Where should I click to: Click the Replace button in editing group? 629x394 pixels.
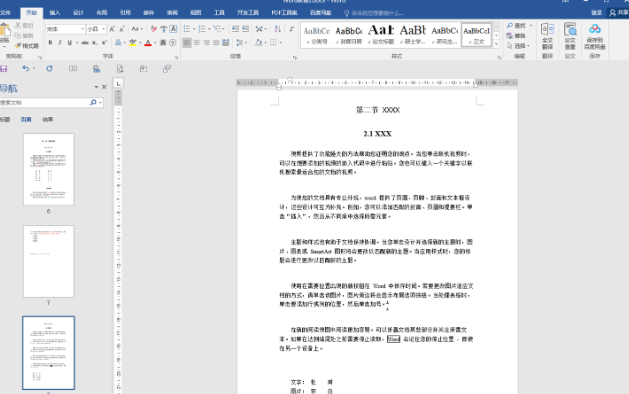click(516, 36)
